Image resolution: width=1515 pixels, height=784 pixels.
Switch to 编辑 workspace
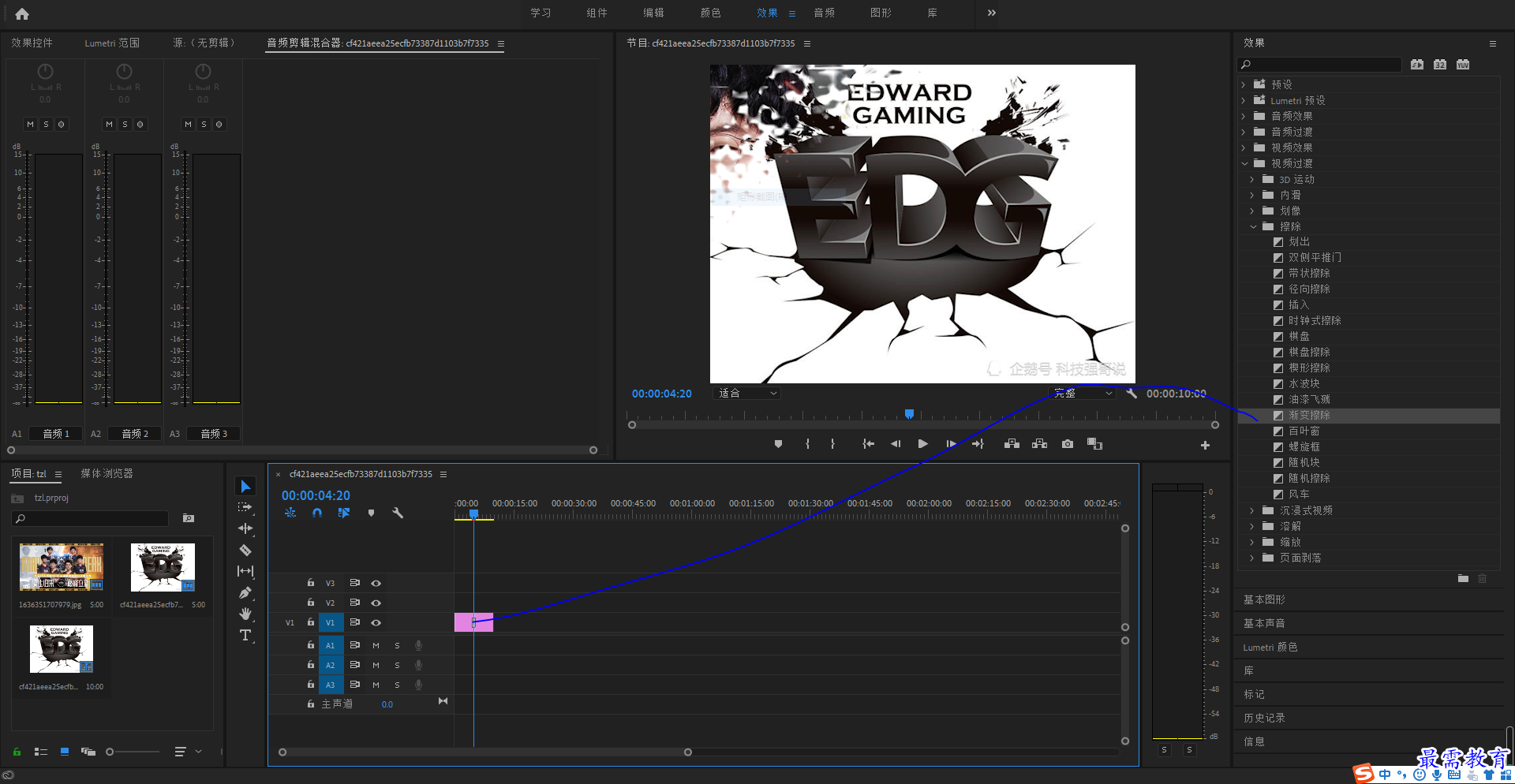653,13
